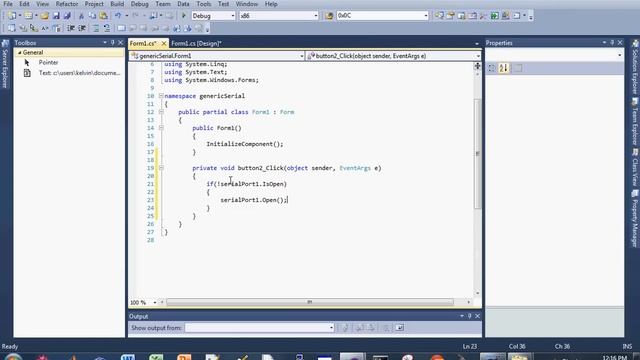Image resolution: width=640 pixels, height=360 pixels.
Task: Click the New Project toolbar icon
Action: (x=12, y=16)
